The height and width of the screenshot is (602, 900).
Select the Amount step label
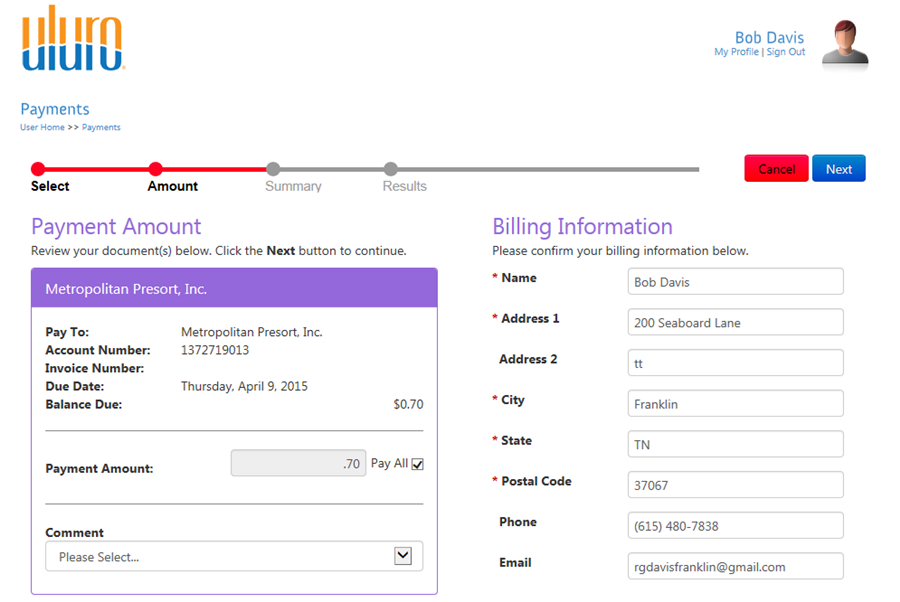click(x=172, y=186)
